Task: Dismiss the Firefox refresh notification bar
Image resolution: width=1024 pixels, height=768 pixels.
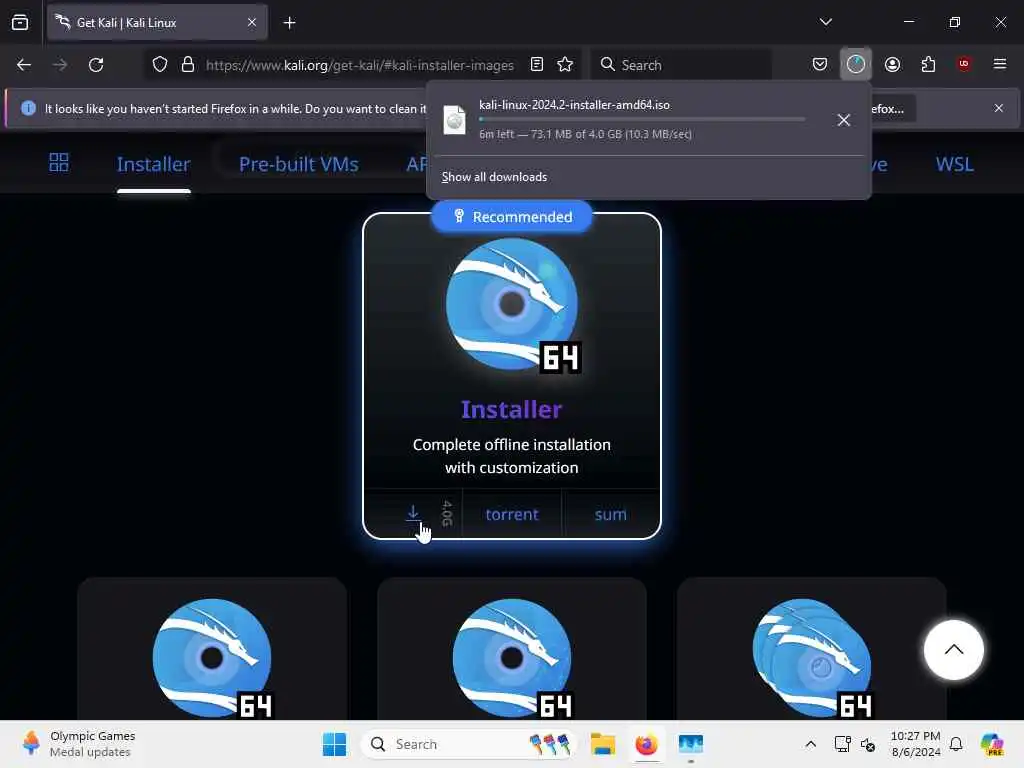Action: click(999, 108)
